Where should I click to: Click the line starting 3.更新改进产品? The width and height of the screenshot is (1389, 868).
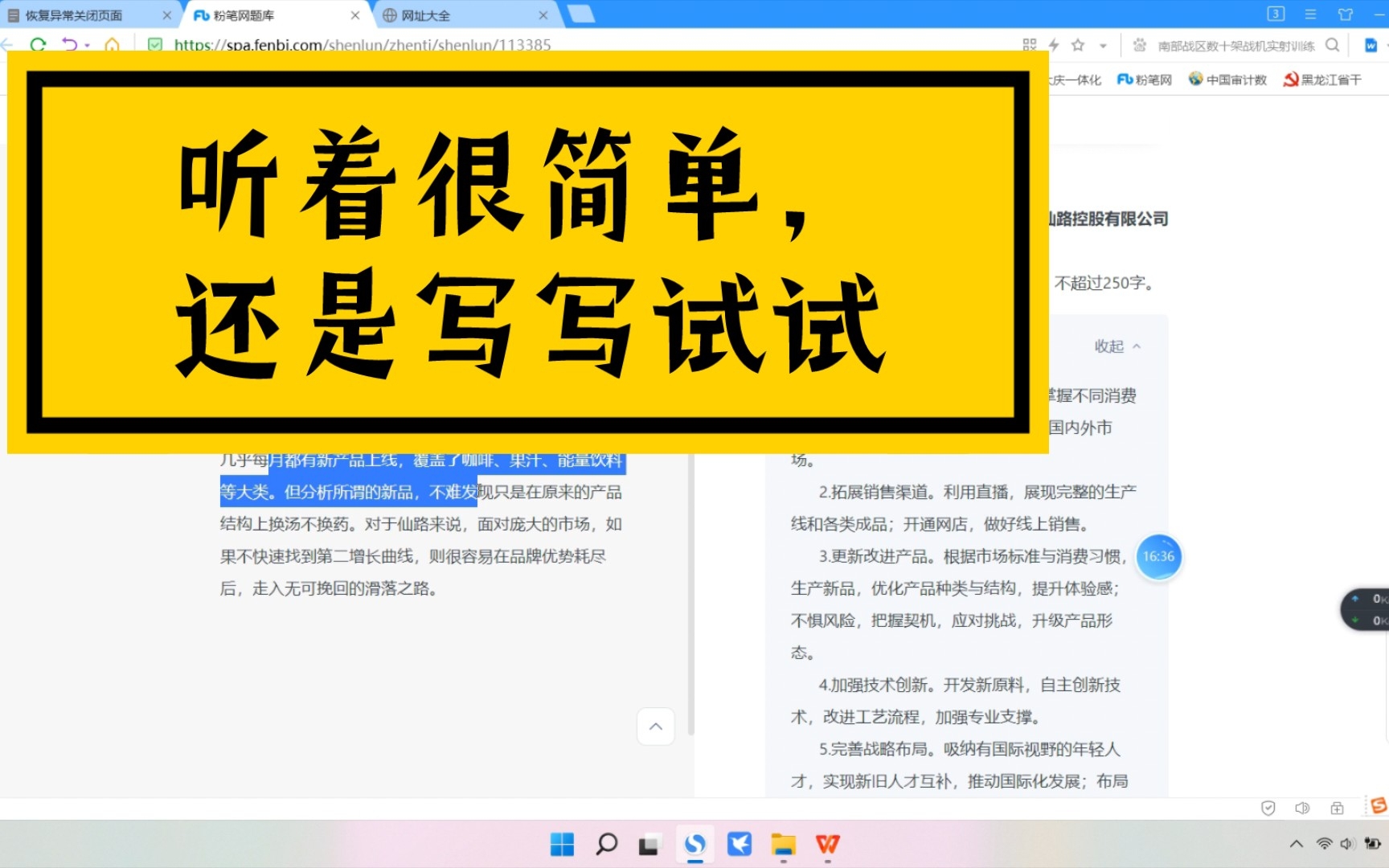click(973, 556)
